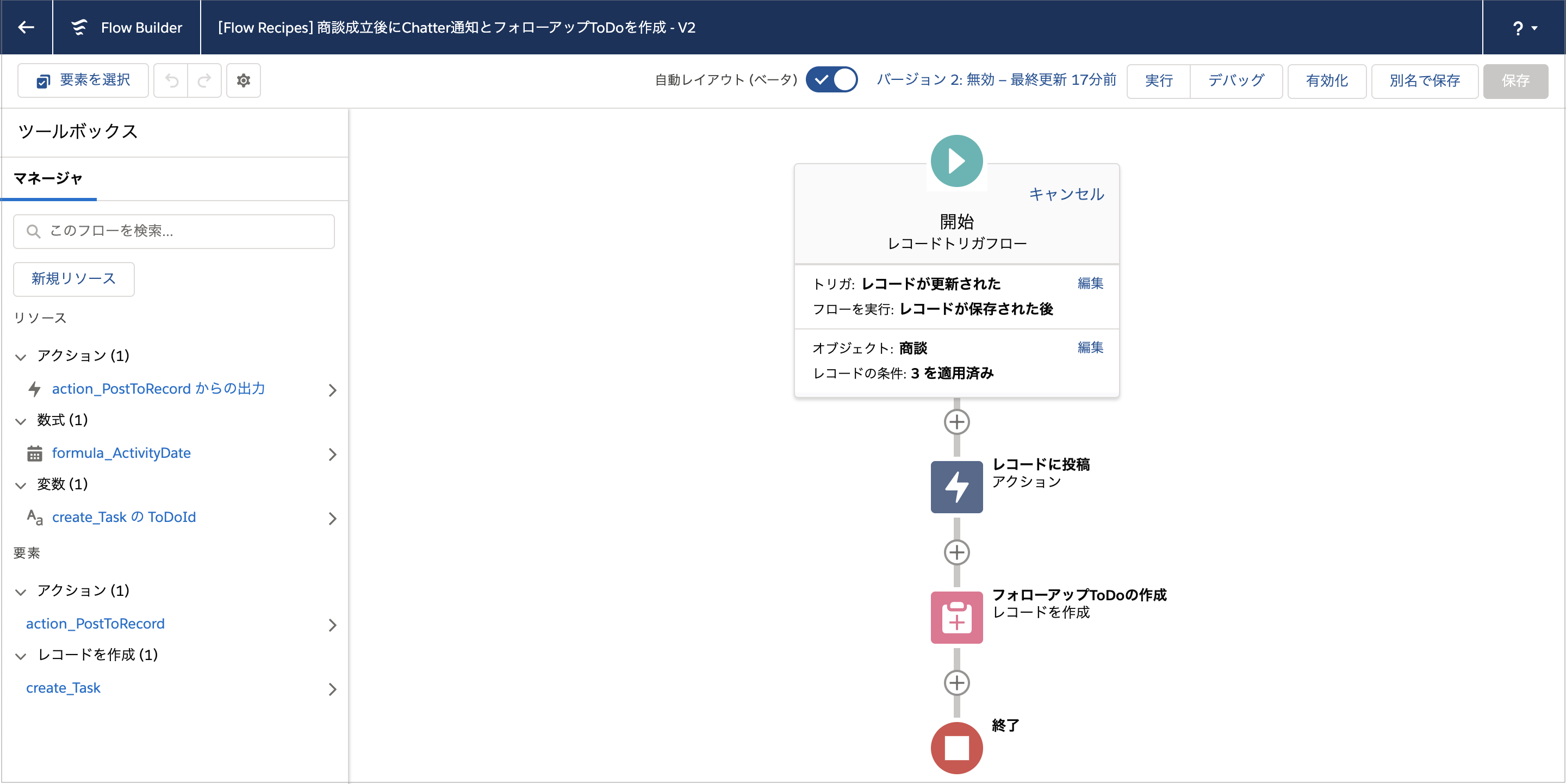Click calendar icon beside formula_ActivityDate
The image size is (1566, 784).
click(x=35, y=453)
